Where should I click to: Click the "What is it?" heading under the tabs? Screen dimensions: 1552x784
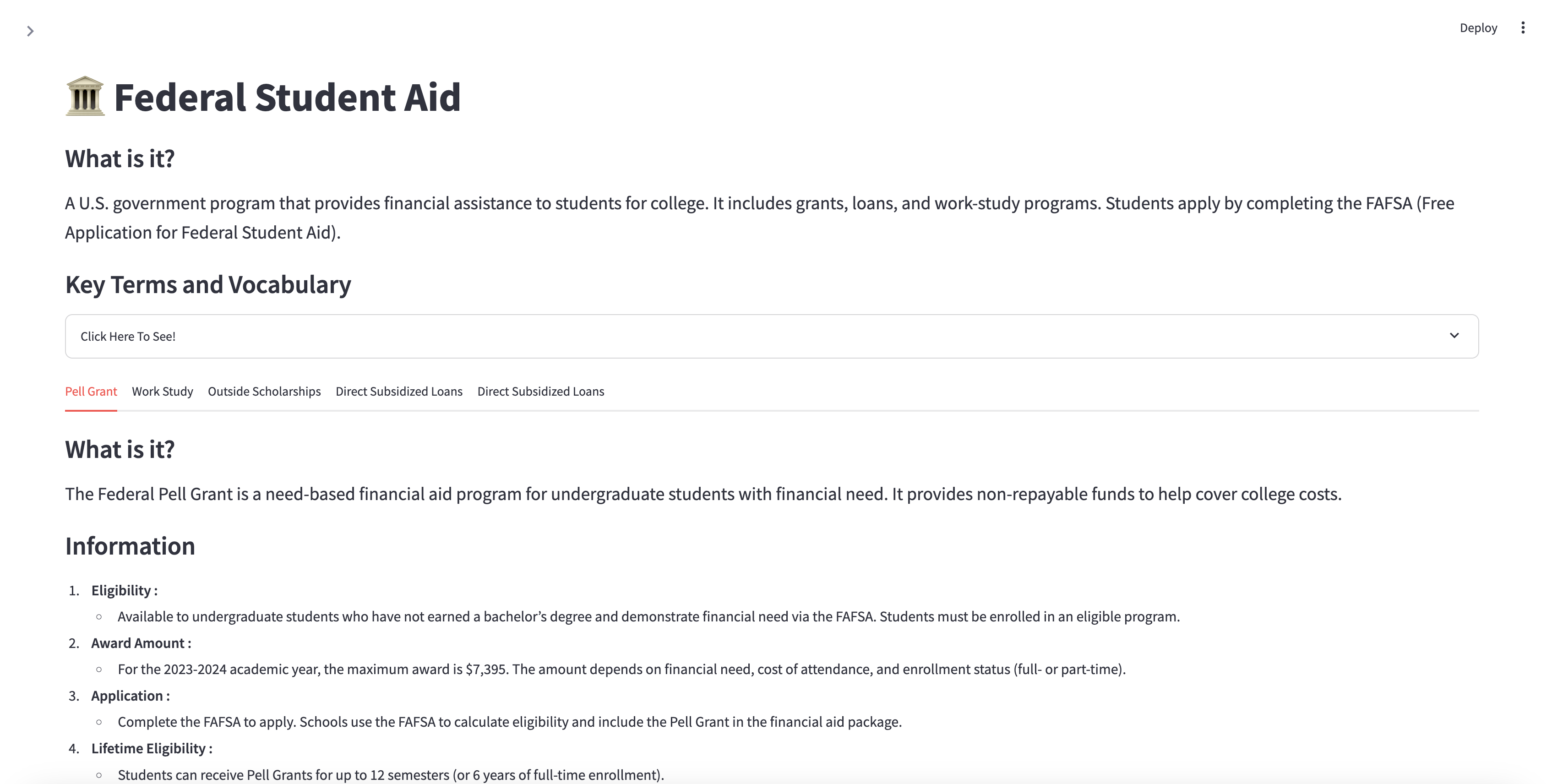click(120, 450)
